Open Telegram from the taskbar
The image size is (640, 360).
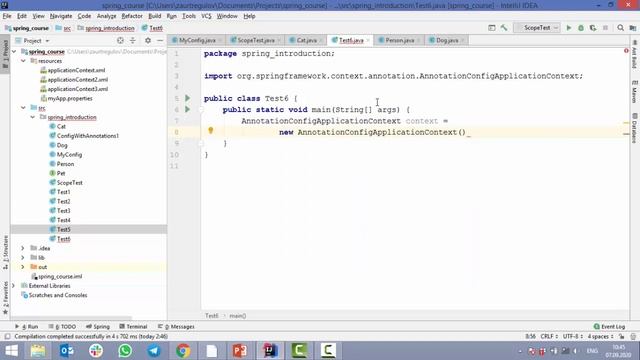pyautogui.click(x=154, y=351)
